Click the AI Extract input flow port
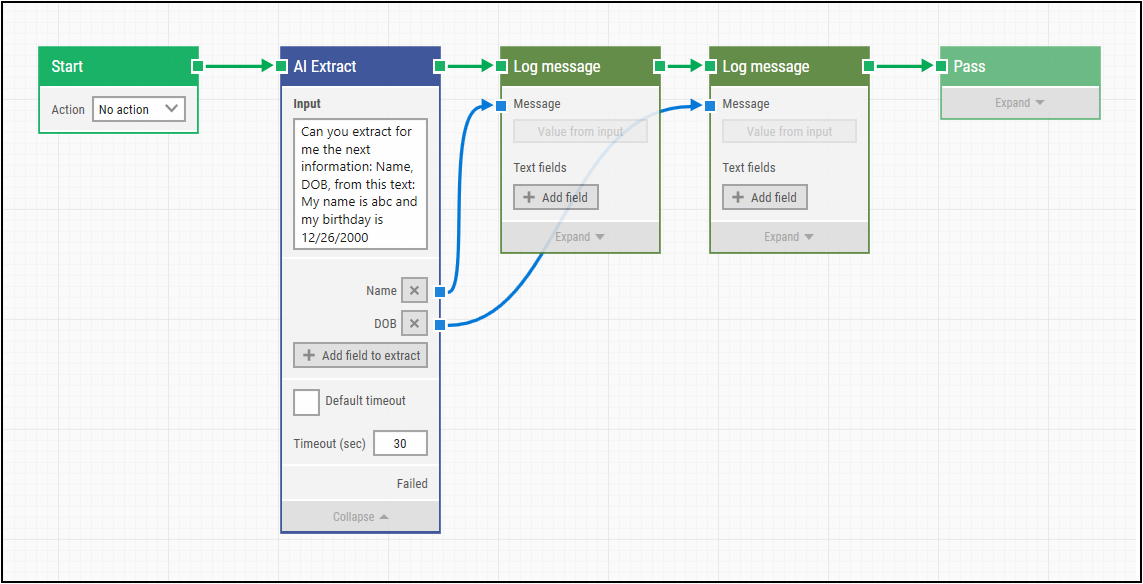This screenshot has width=1143, height=584. 282,66
